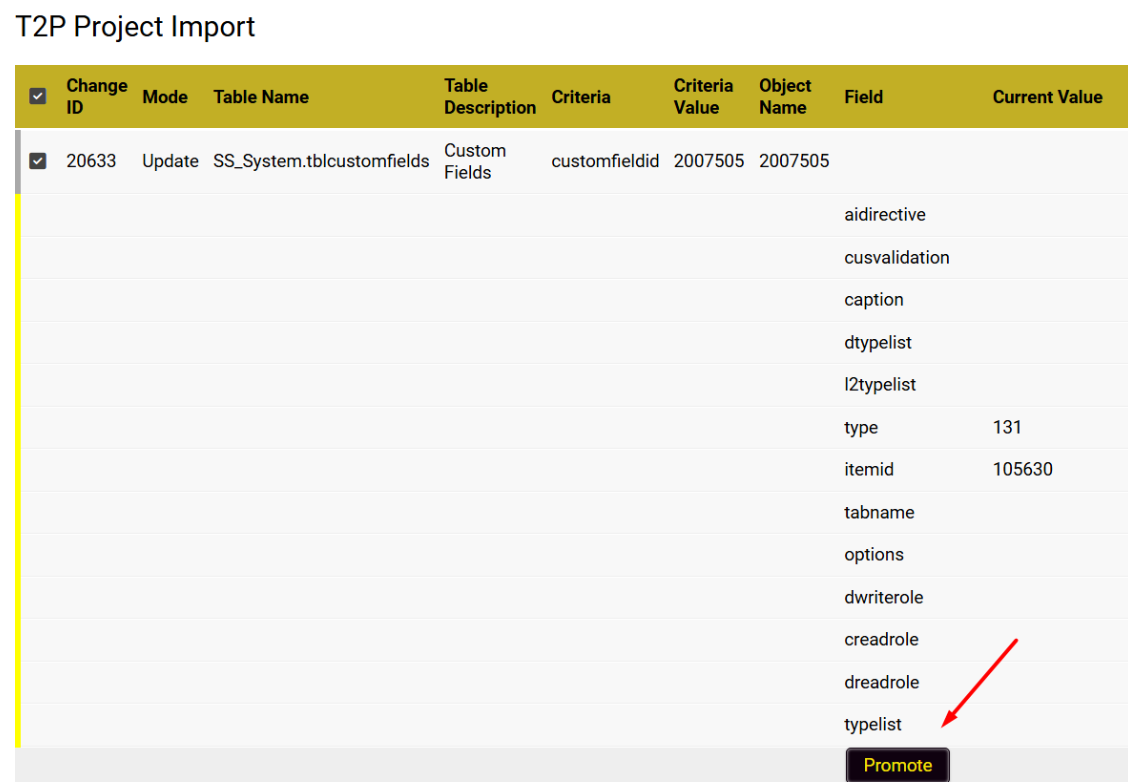Screen dimensions: 1128x782
Task: Select the itemid field row
Action: [574, 469]
